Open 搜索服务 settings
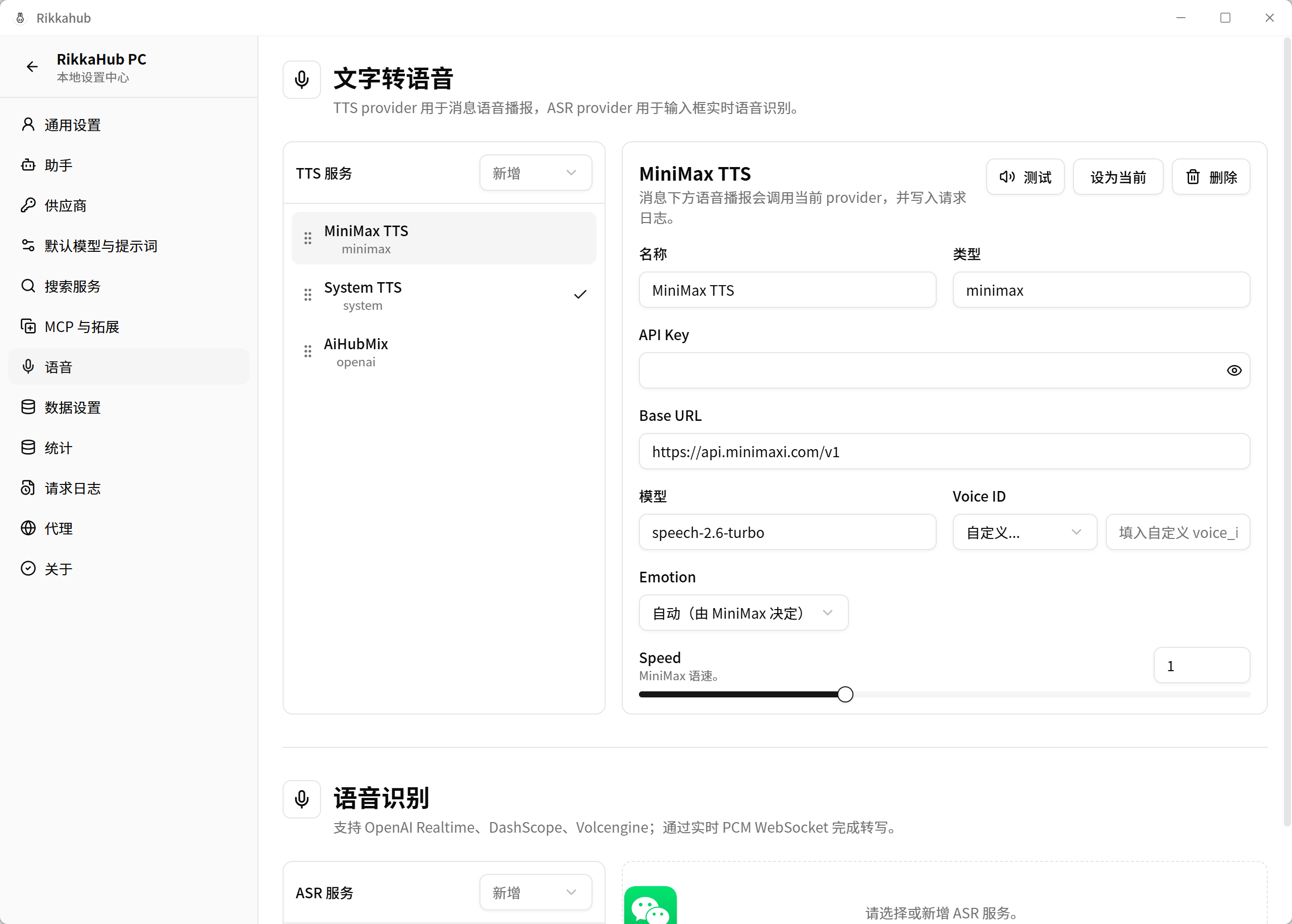This screenshot has height=924, width=1292. pyautogui.click(x=129, y=286)
